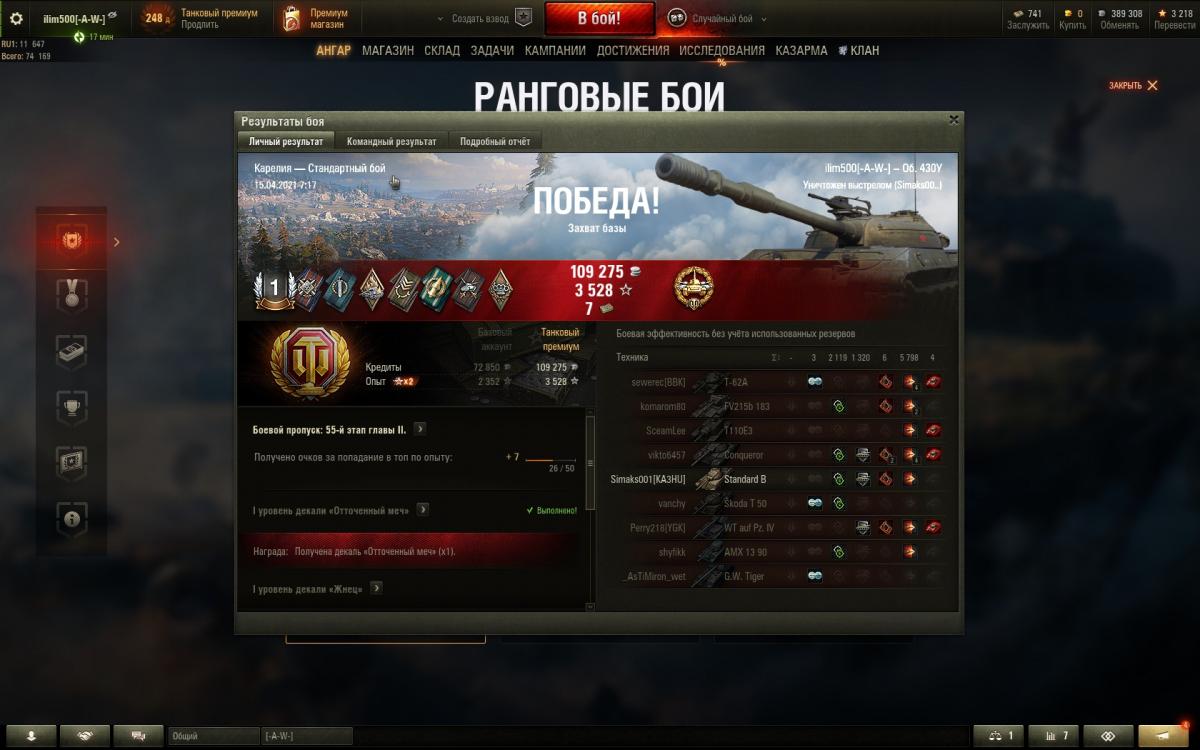
Task: Open the info sidebar icon
Action: tap(72, 519)
